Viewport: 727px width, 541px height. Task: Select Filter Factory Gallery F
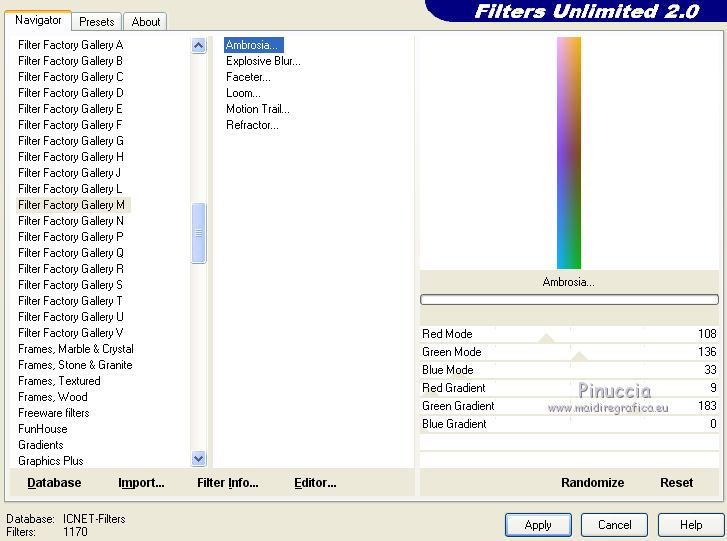pyautogui.click(x=70, y=125)
